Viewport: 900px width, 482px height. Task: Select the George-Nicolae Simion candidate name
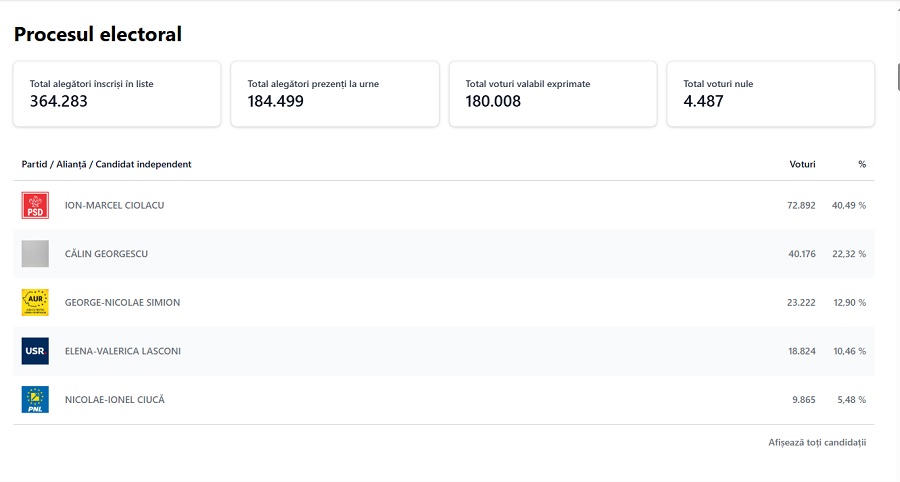pyautogui.click(x=122, y=302)
